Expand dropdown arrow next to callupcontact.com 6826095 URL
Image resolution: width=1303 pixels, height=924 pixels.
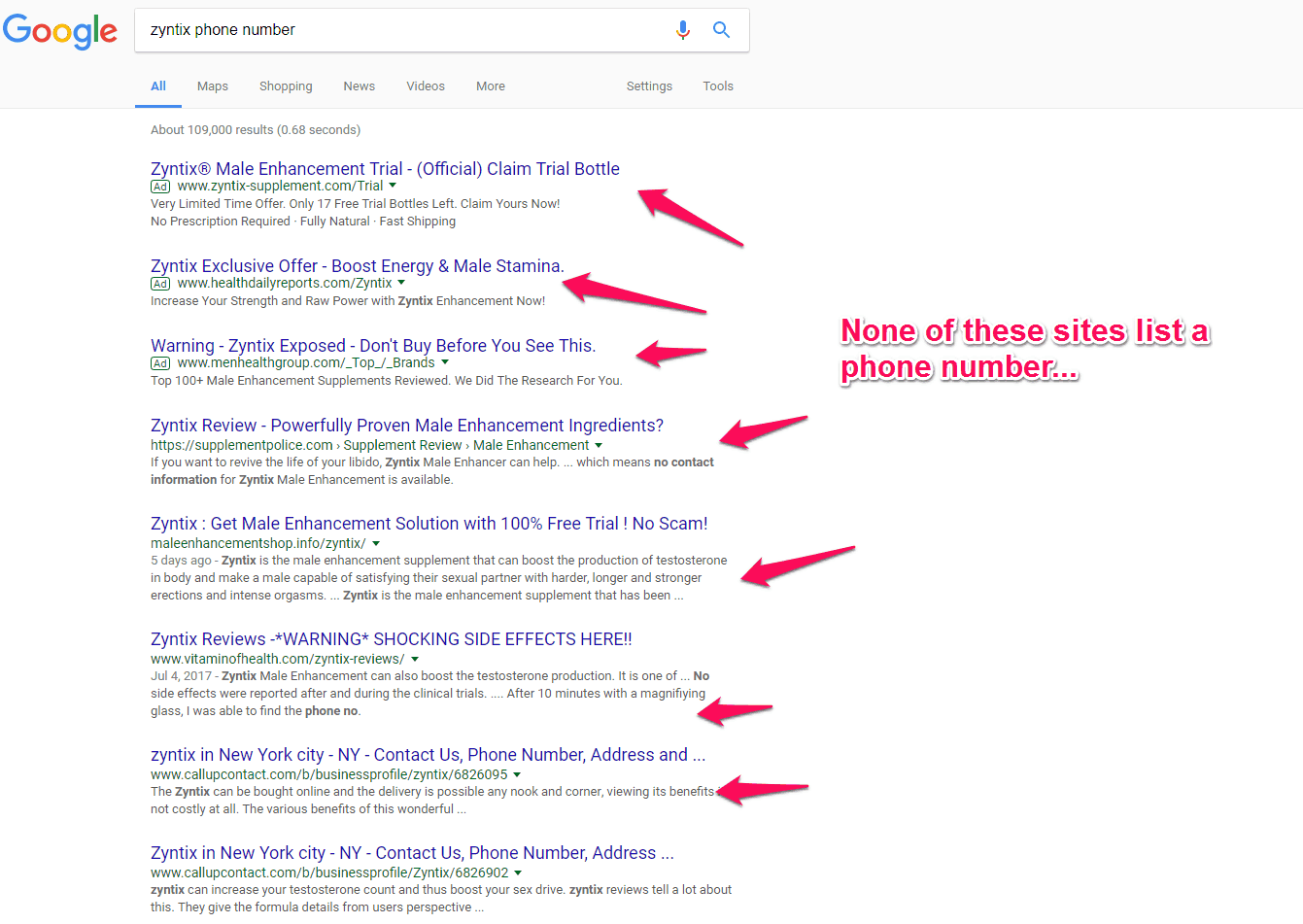pyautogui.click(x=517, y=774)
